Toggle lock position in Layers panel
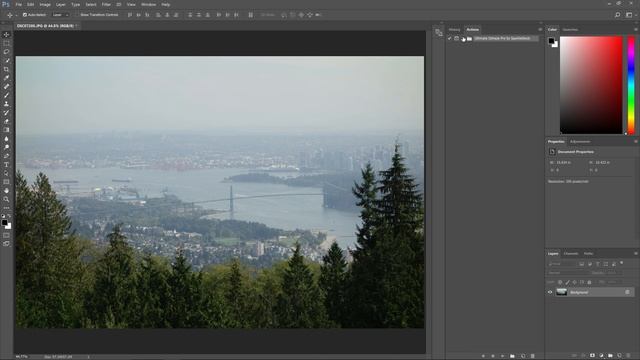This screenshot has height=360, width=640. click(575, 282)
